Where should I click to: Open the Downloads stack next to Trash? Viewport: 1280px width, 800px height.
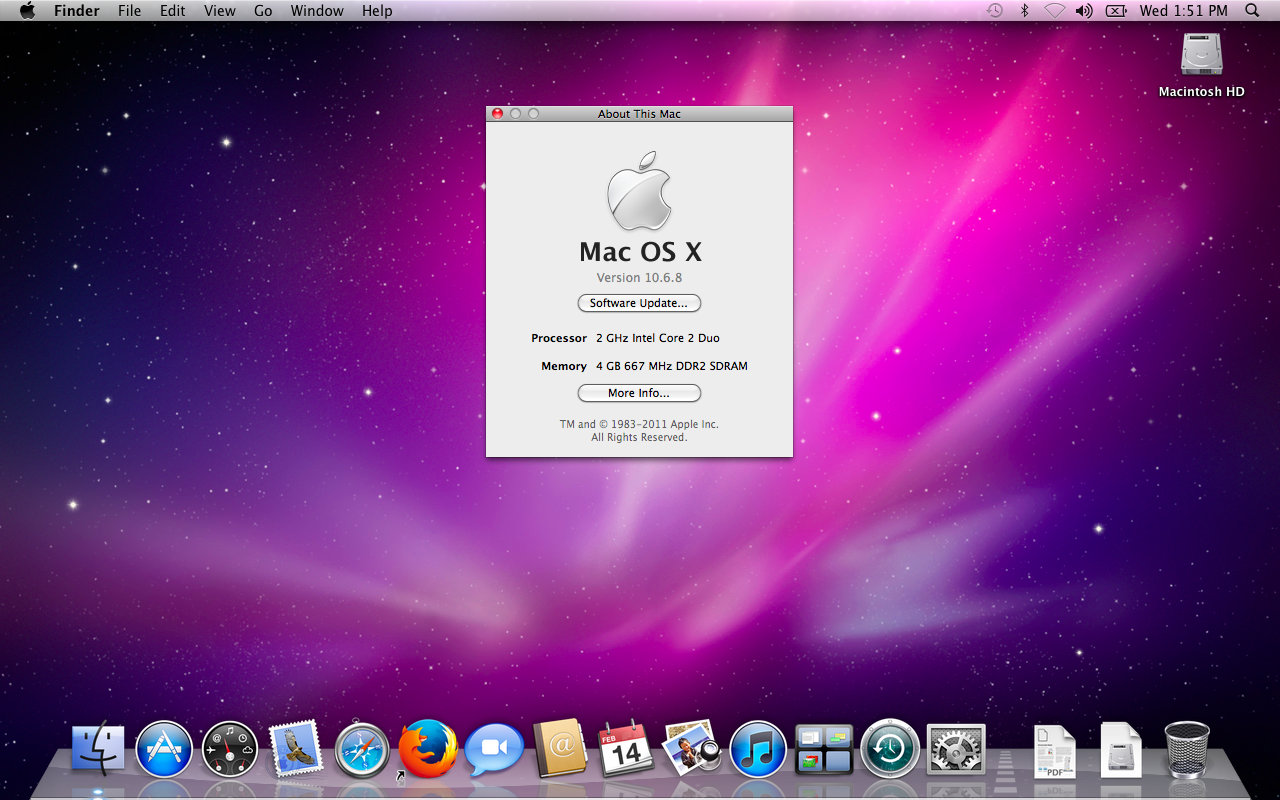coord(1121,750)
